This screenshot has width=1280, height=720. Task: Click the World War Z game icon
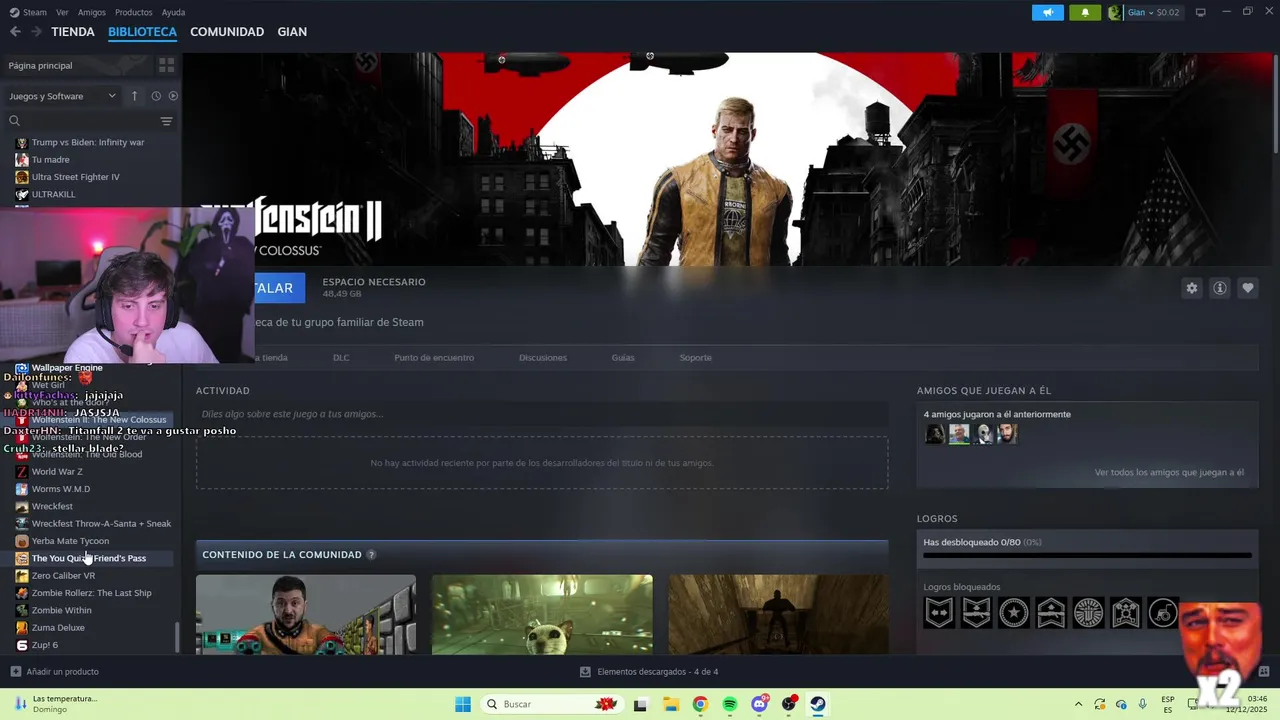click(x=22, y=471)
